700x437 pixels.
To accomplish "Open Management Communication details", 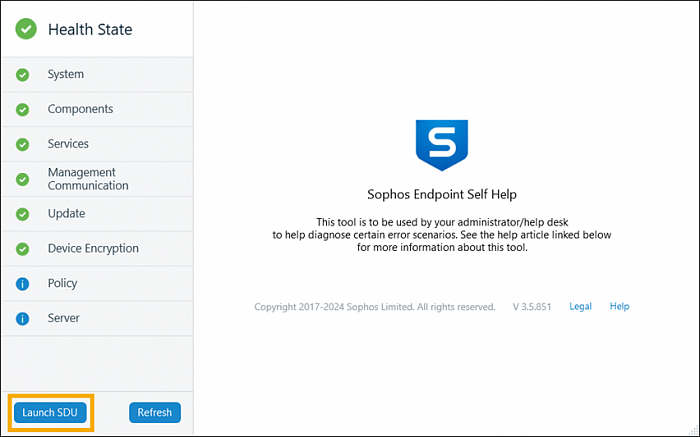I will (x=88, y=180).
